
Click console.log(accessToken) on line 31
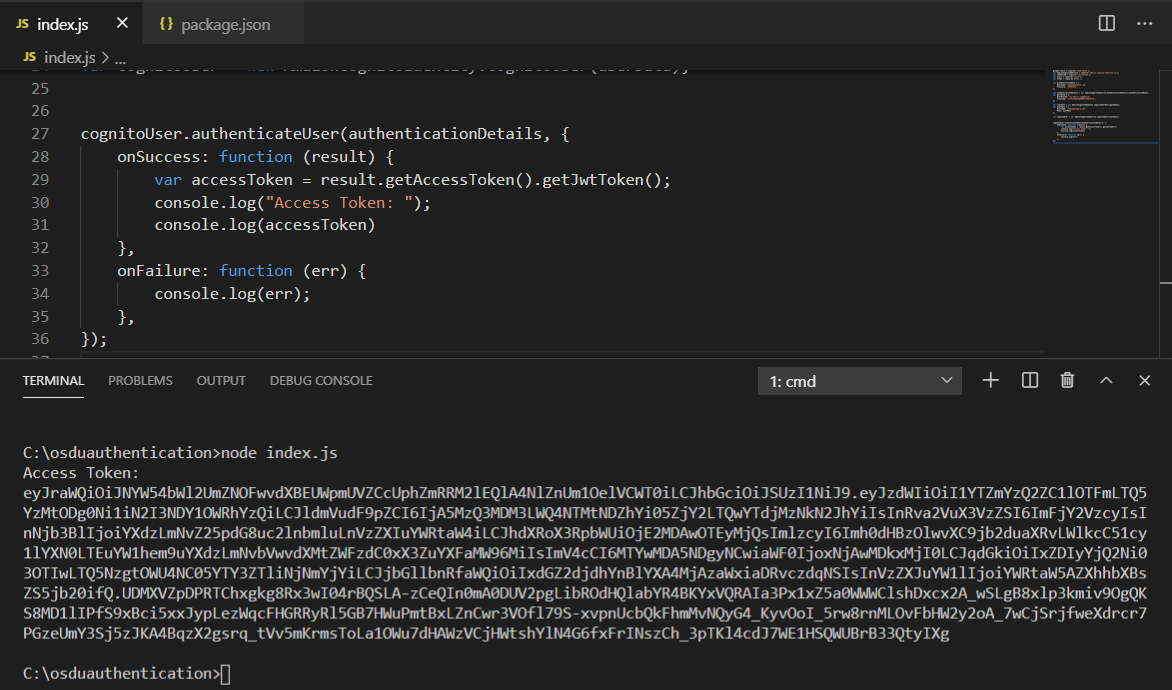(x=265, y=225)
